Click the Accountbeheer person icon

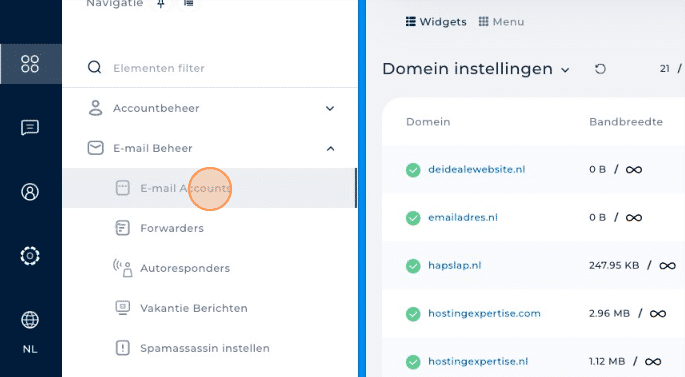pos(95,108)
